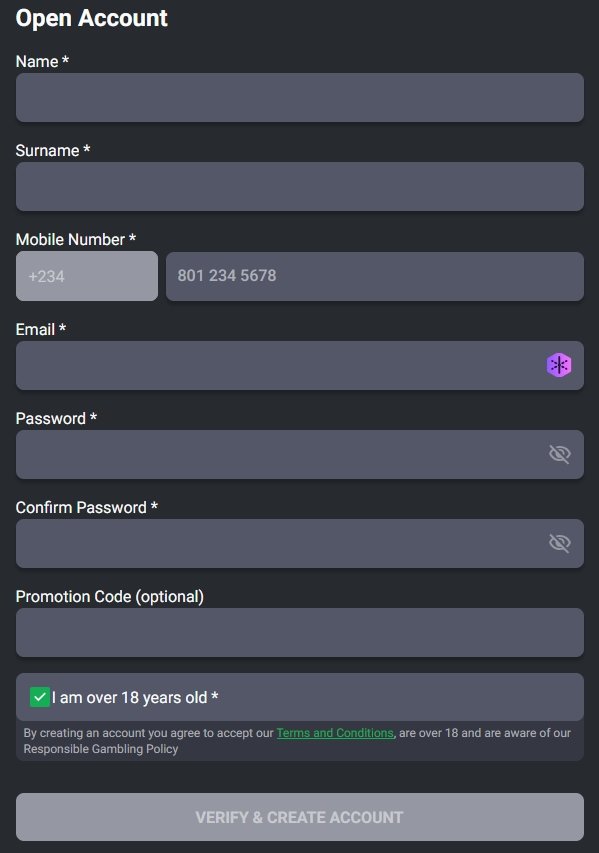Click the Promotion Code (optional) label
The height and width of the screenshot is (853, 599).
tap(110, 597)
